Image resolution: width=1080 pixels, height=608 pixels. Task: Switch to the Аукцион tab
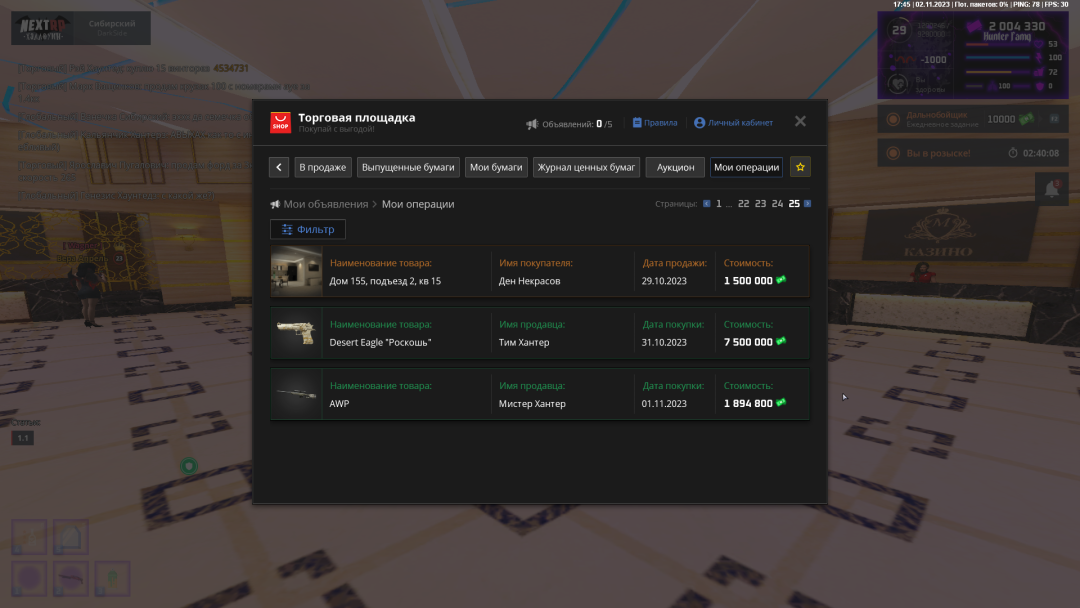click(x=675, y=167)
